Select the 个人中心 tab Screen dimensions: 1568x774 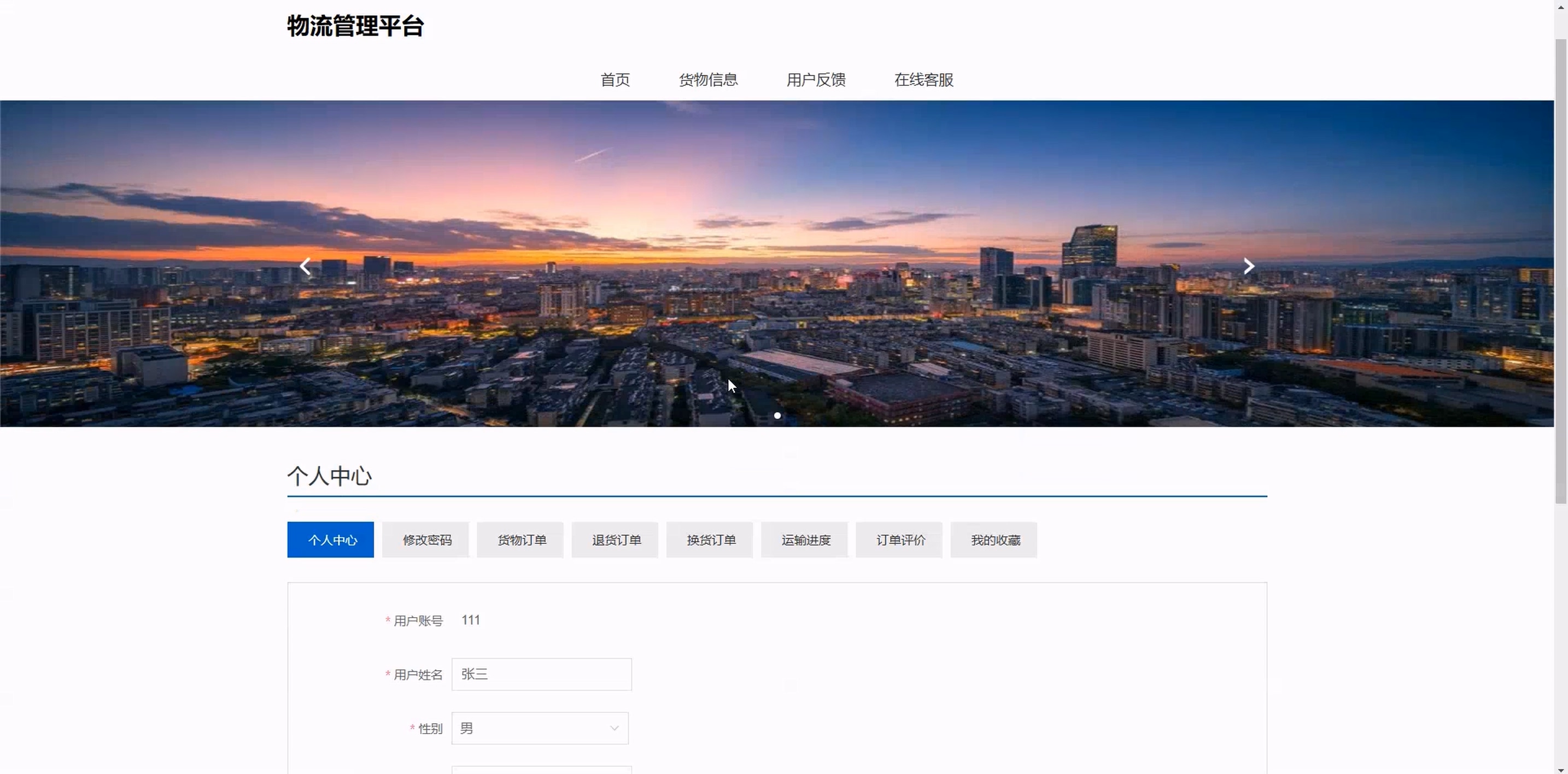click(331, 540)
